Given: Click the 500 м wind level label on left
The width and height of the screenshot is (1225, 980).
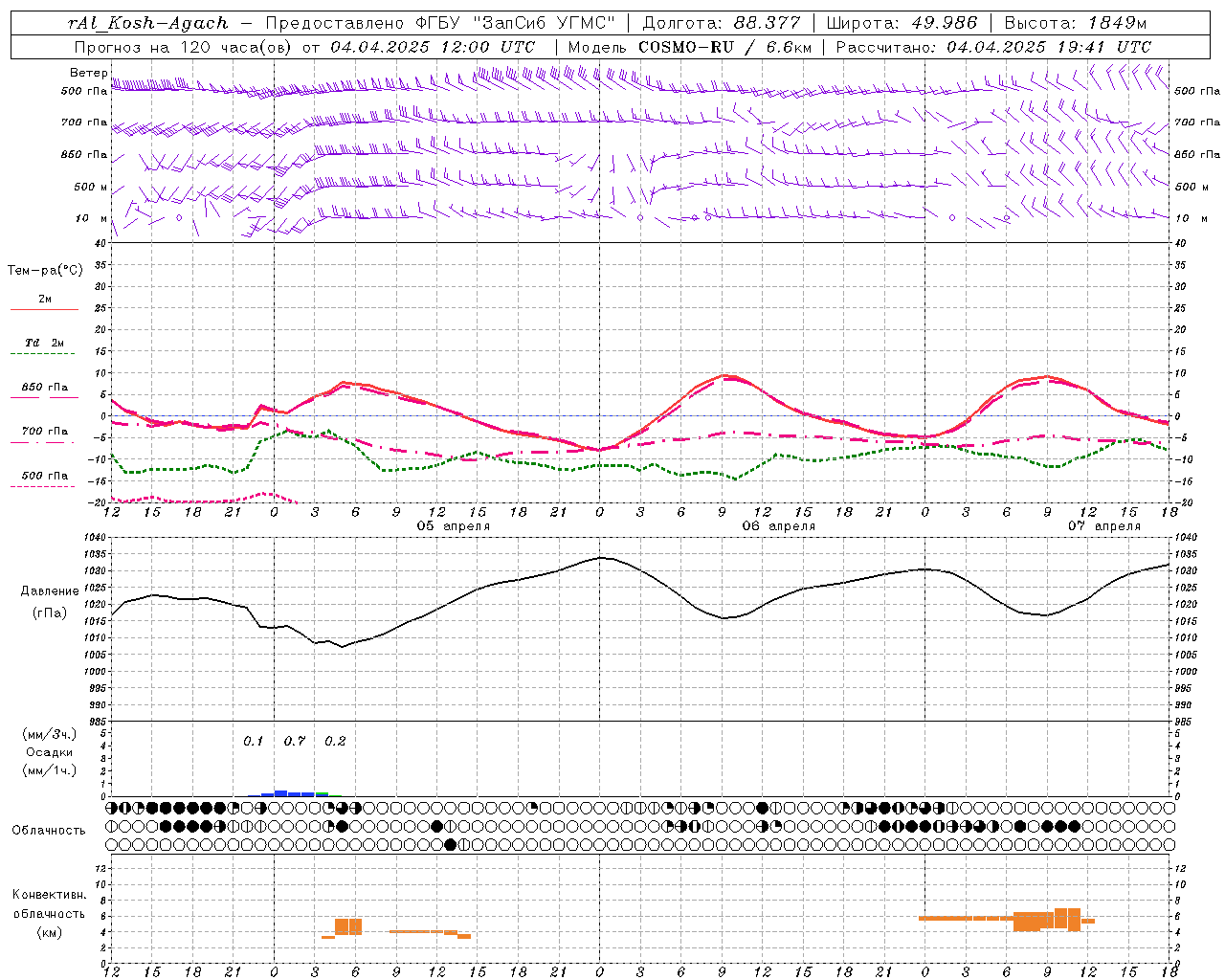Looking at the screenshot, I should point(91,187).
